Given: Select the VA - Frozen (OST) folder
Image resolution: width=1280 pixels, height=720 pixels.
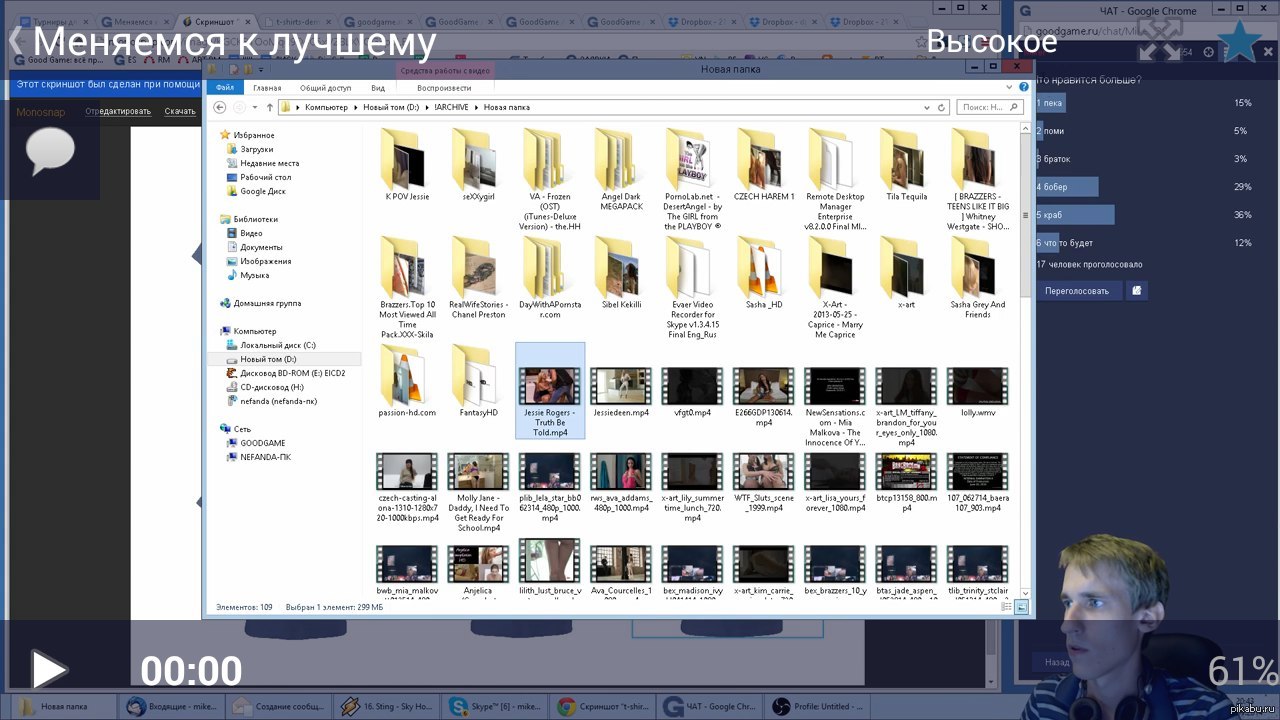Looking at the screenshot, I should tap(549, 180).
